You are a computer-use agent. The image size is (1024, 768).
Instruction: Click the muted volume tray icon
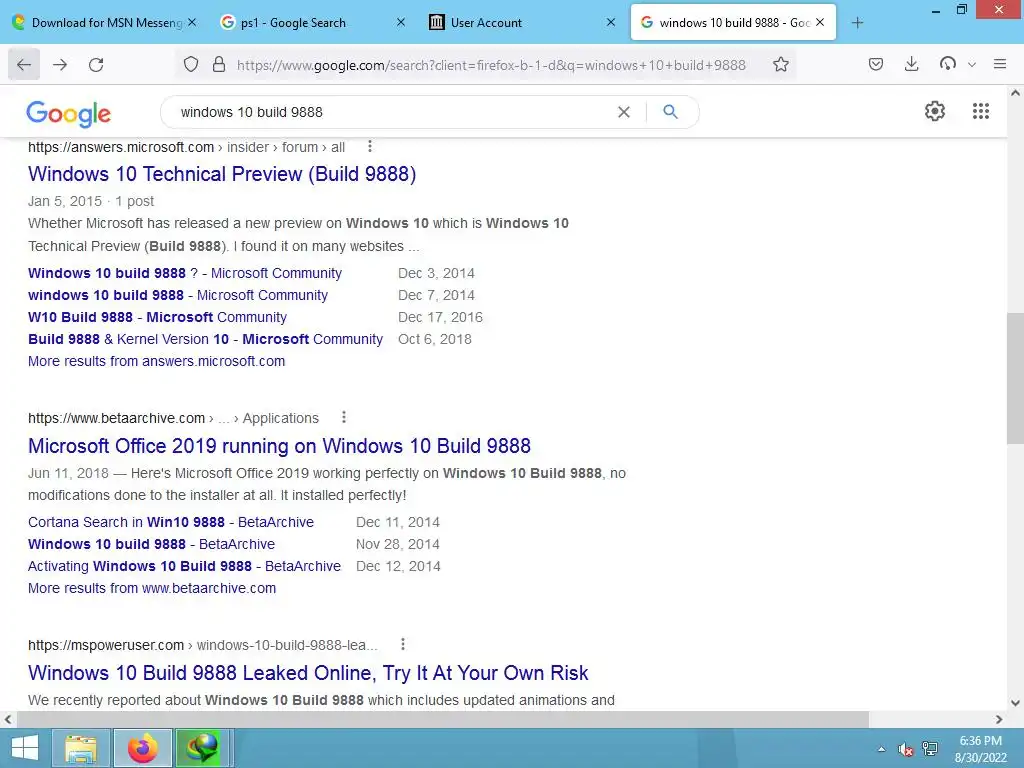pos(906,749)
